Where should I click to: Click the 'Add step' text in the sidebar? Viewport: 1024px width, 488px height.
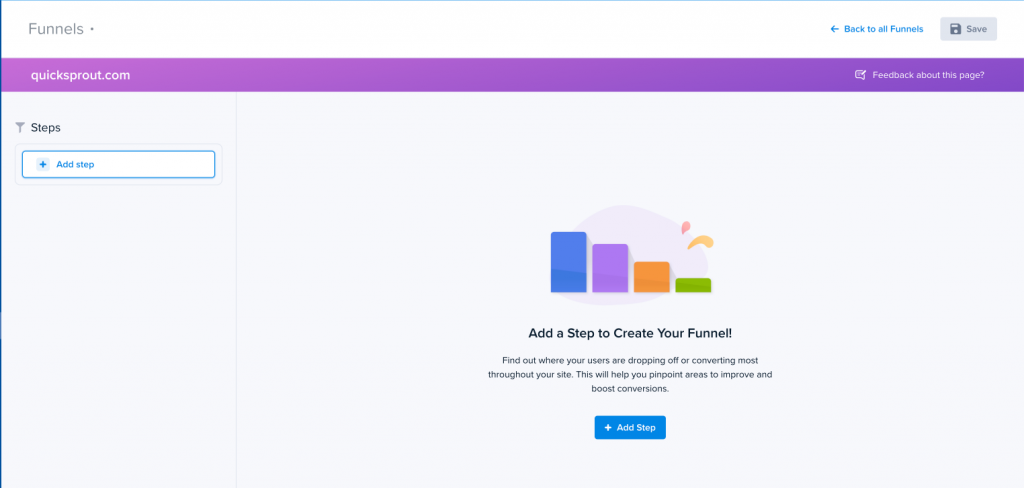point(75,164)
